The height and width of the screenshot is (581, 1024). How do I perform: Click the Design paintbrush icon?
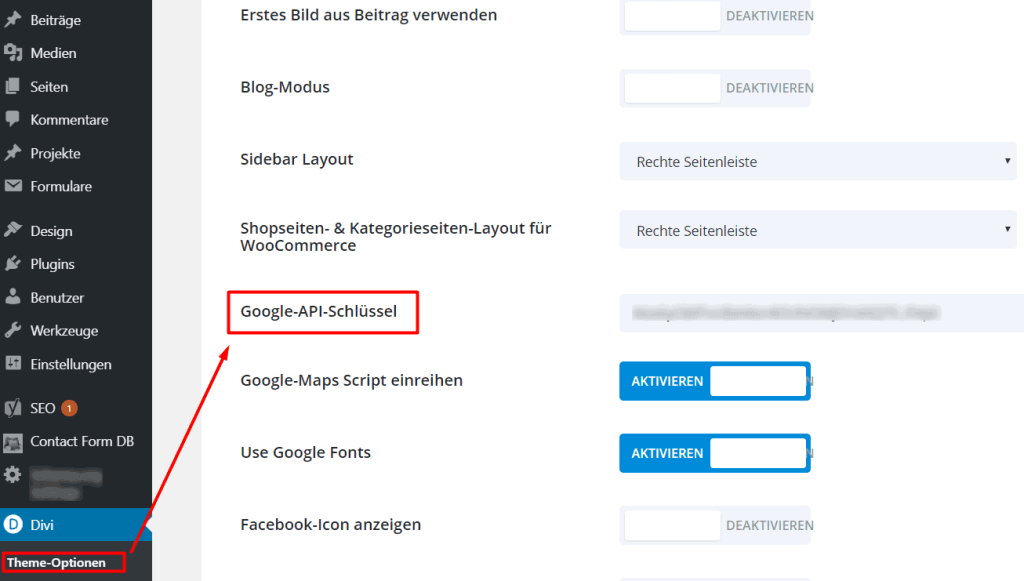(x=12, y=230)
